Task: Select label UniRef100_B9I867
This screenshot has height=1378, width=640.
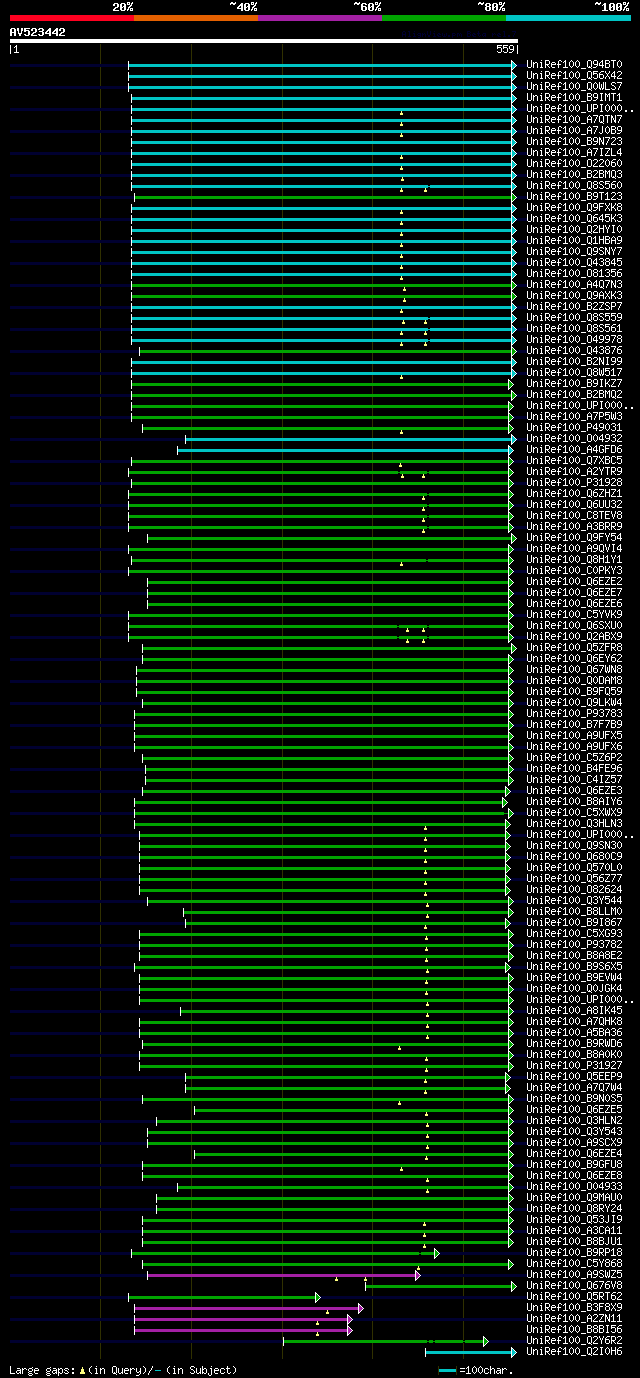Action: coord(574,923)
